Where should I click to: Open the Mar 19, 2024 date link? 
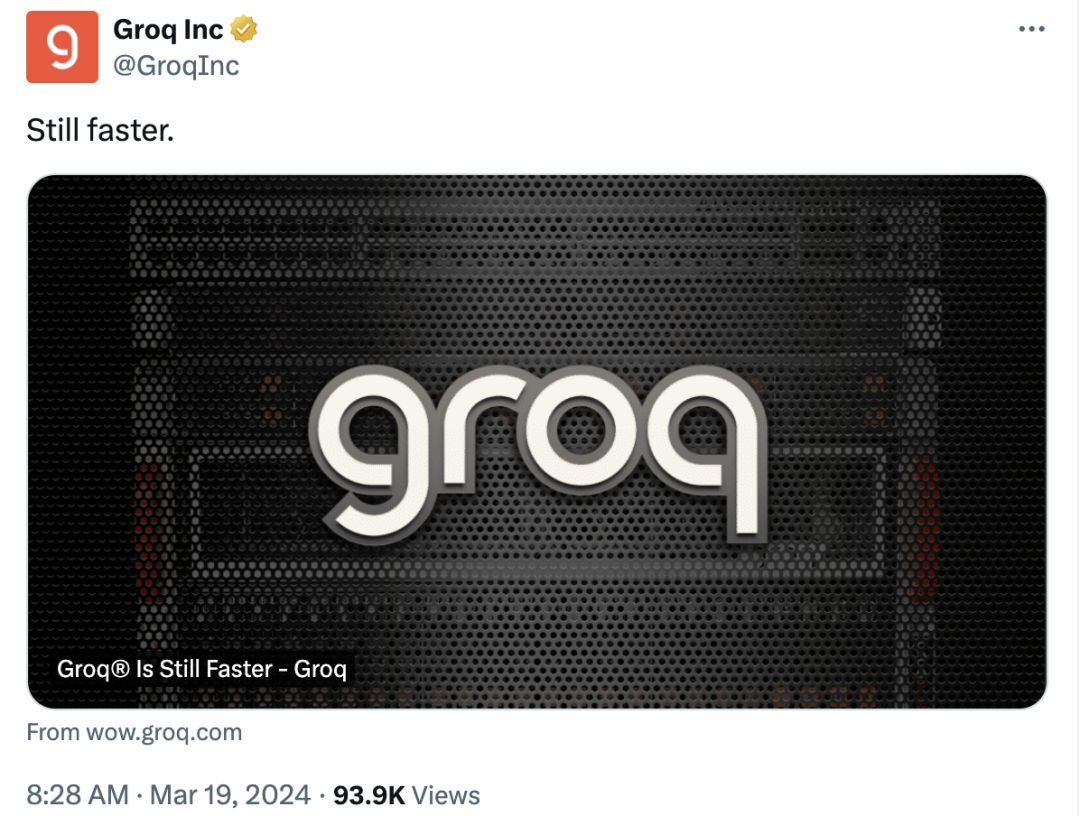(230, 795)
